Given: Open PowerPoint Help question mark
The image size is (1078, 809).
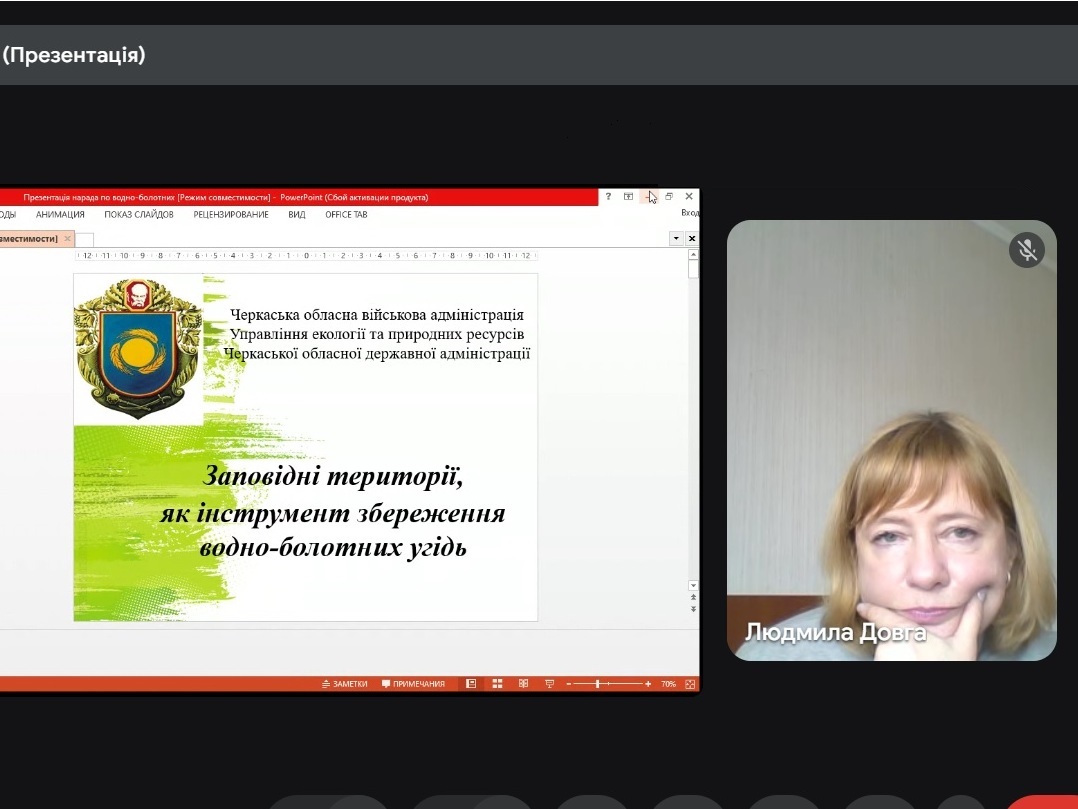Looking at the screenshot, I should click(608, 197).
